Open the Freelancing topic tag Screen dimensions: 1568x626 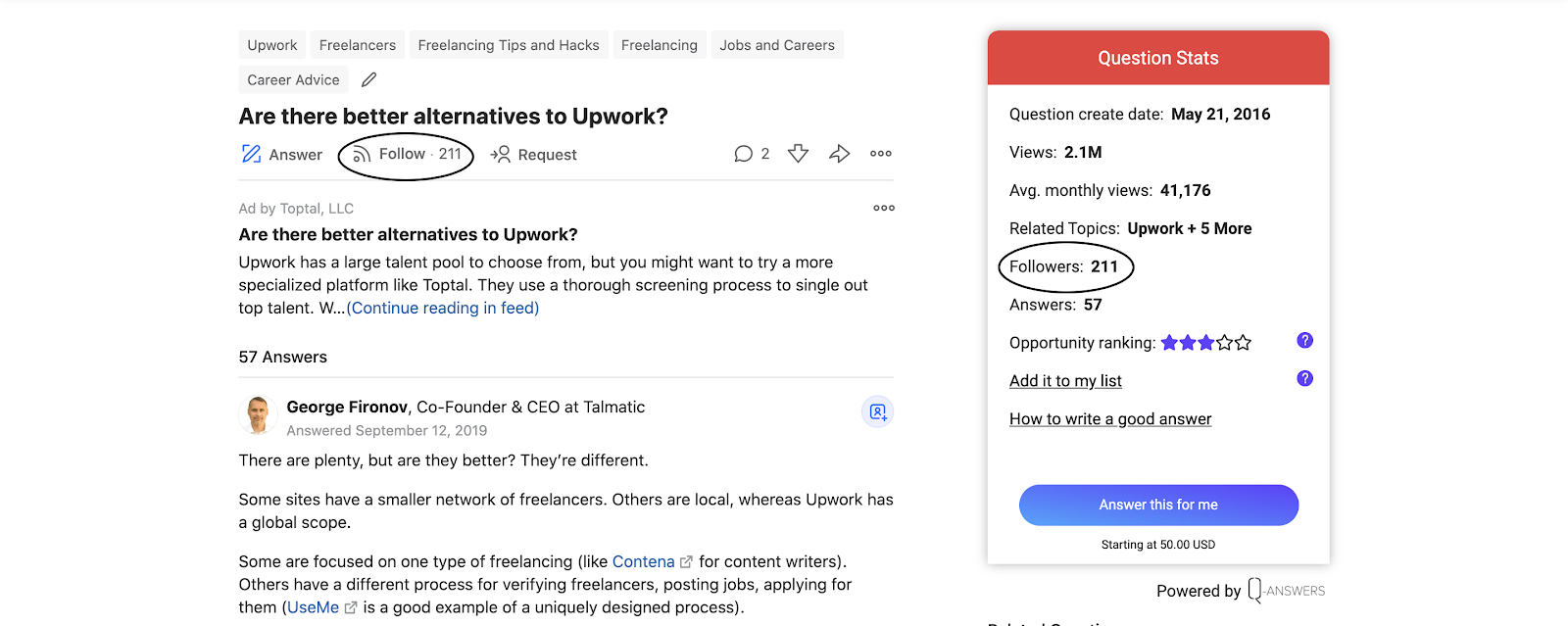coord(660,45)
